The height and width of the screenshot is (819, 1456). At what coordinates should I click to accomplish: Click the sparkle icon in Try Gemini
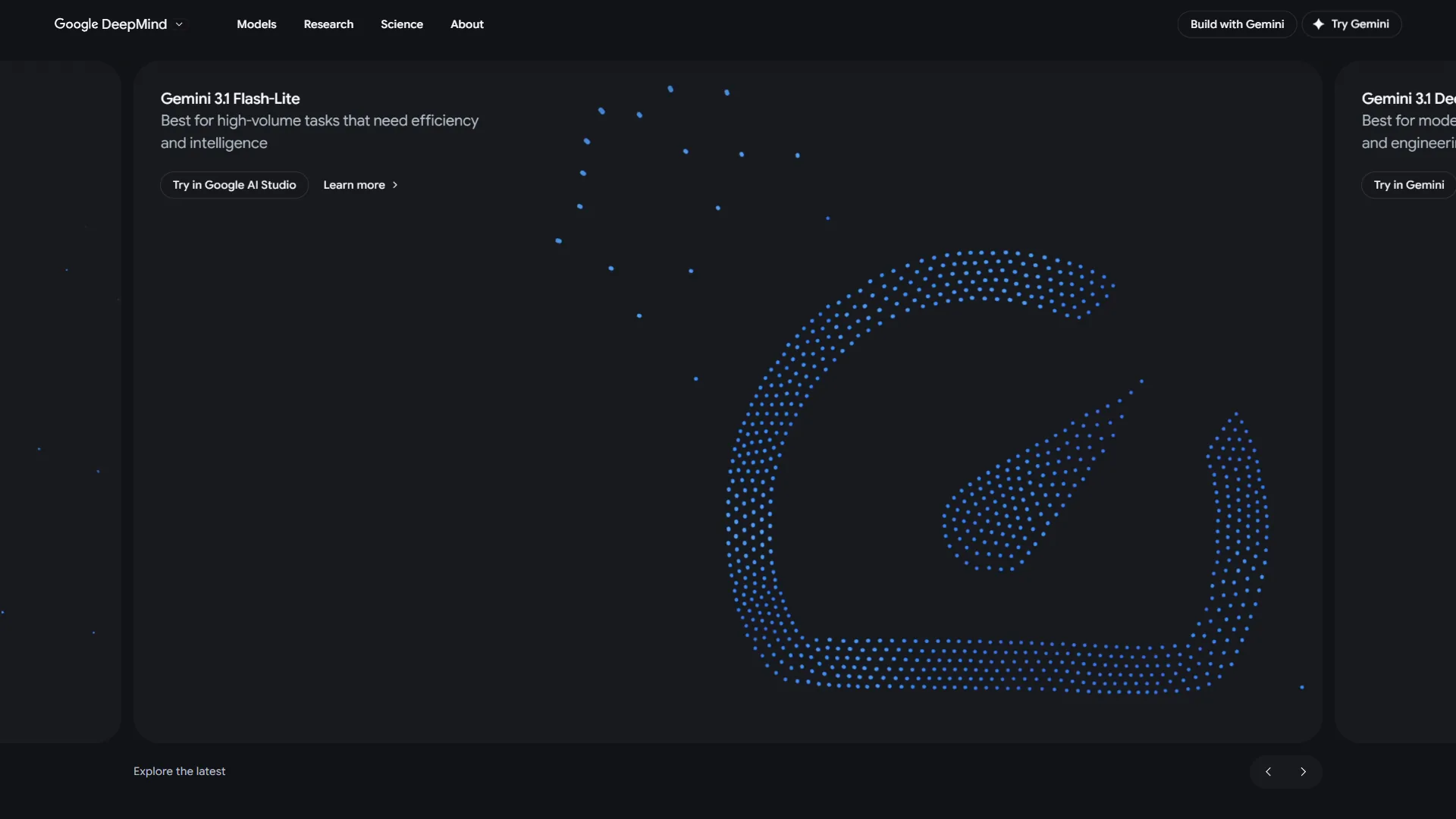pos(1319,24)
